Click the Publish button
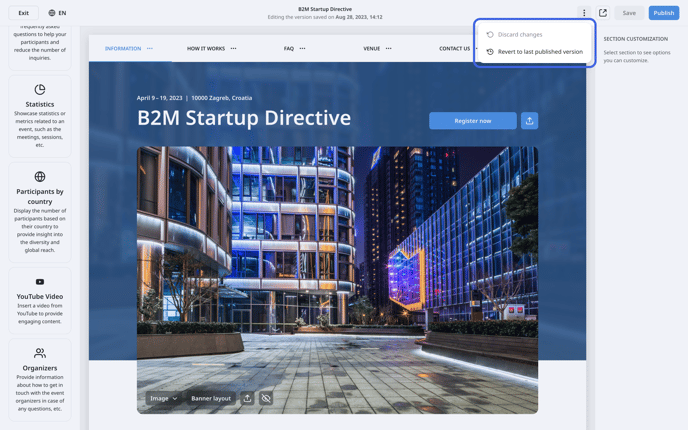The image size is (688, 430). click(663, 13)
